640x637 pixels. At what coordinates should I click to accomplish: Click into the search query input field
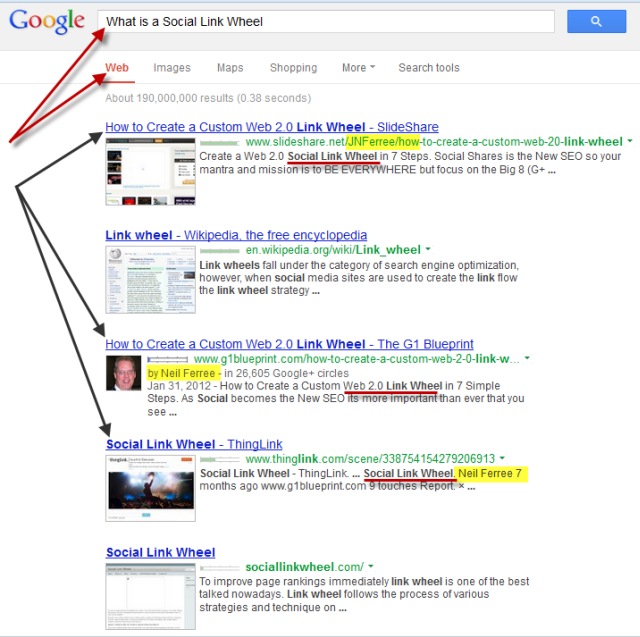tap(326, 22)
